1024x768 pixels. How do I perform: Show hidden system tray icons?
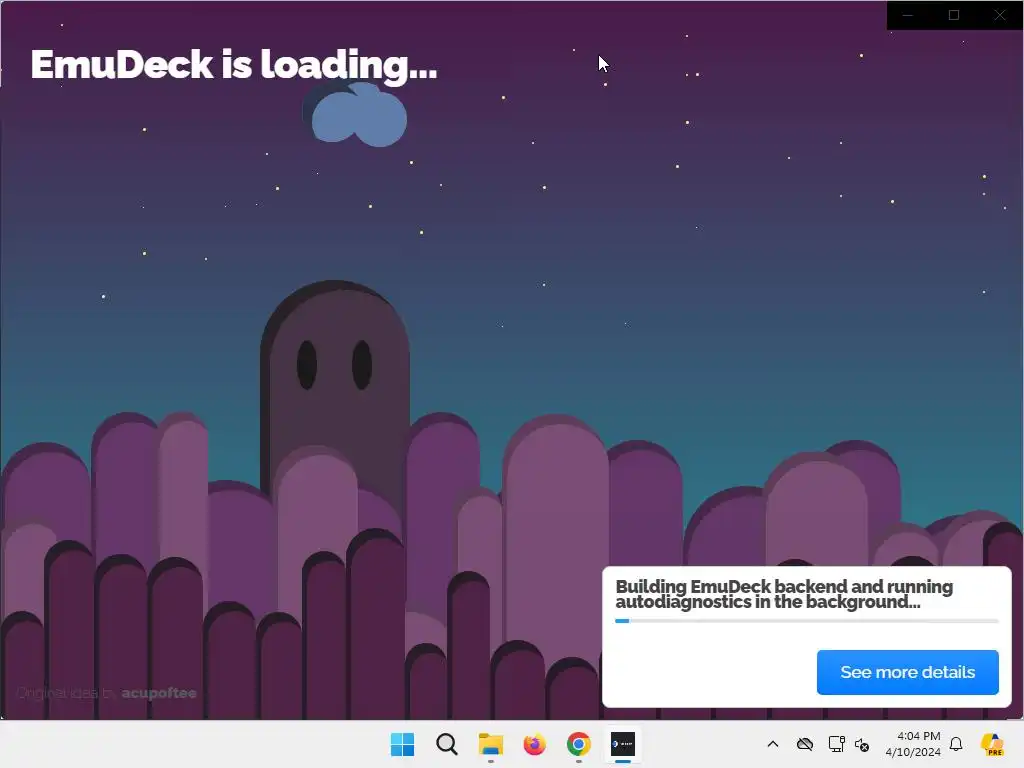(x=773, y=744)
